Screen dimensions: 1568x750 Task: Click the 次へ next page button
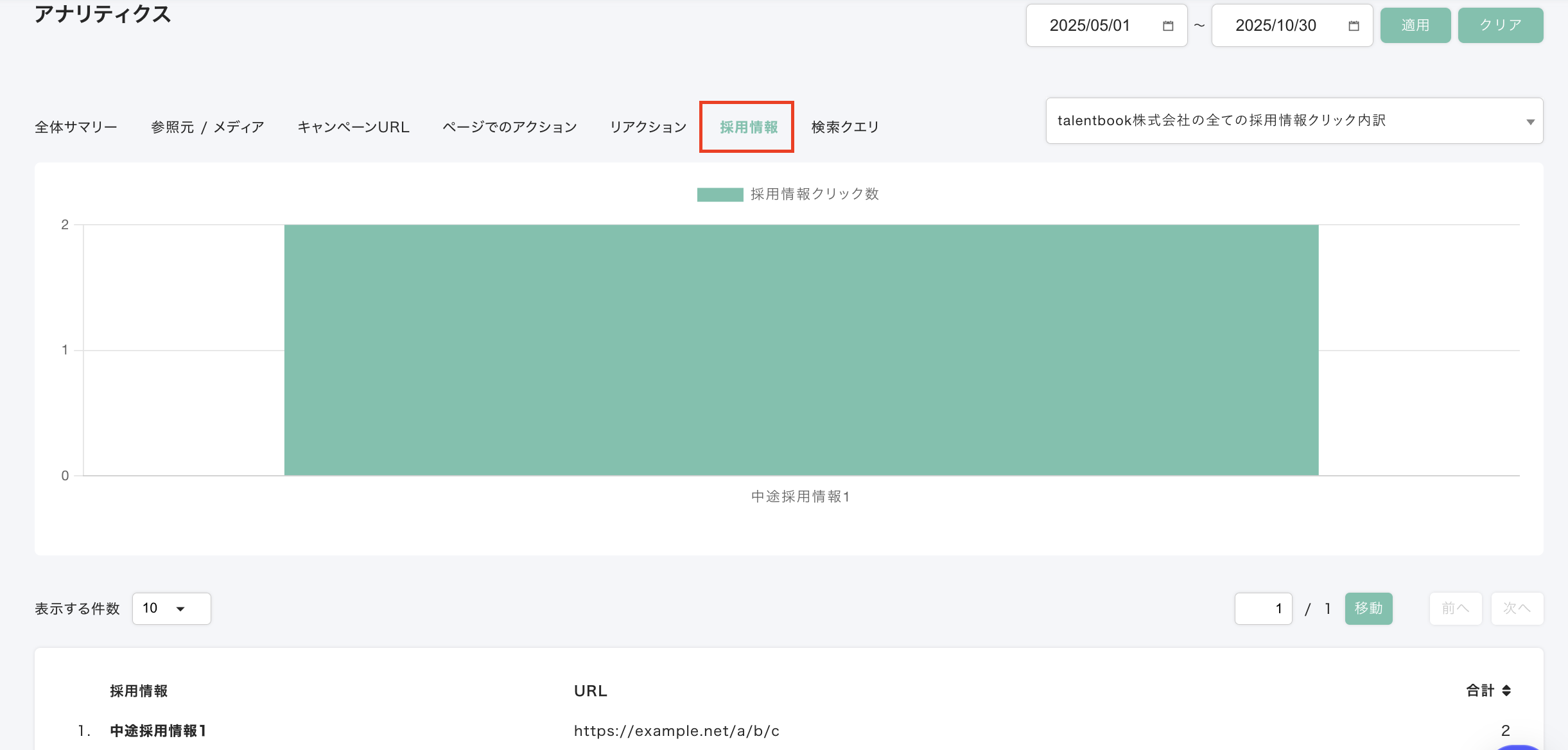[x=1517, y=608]
